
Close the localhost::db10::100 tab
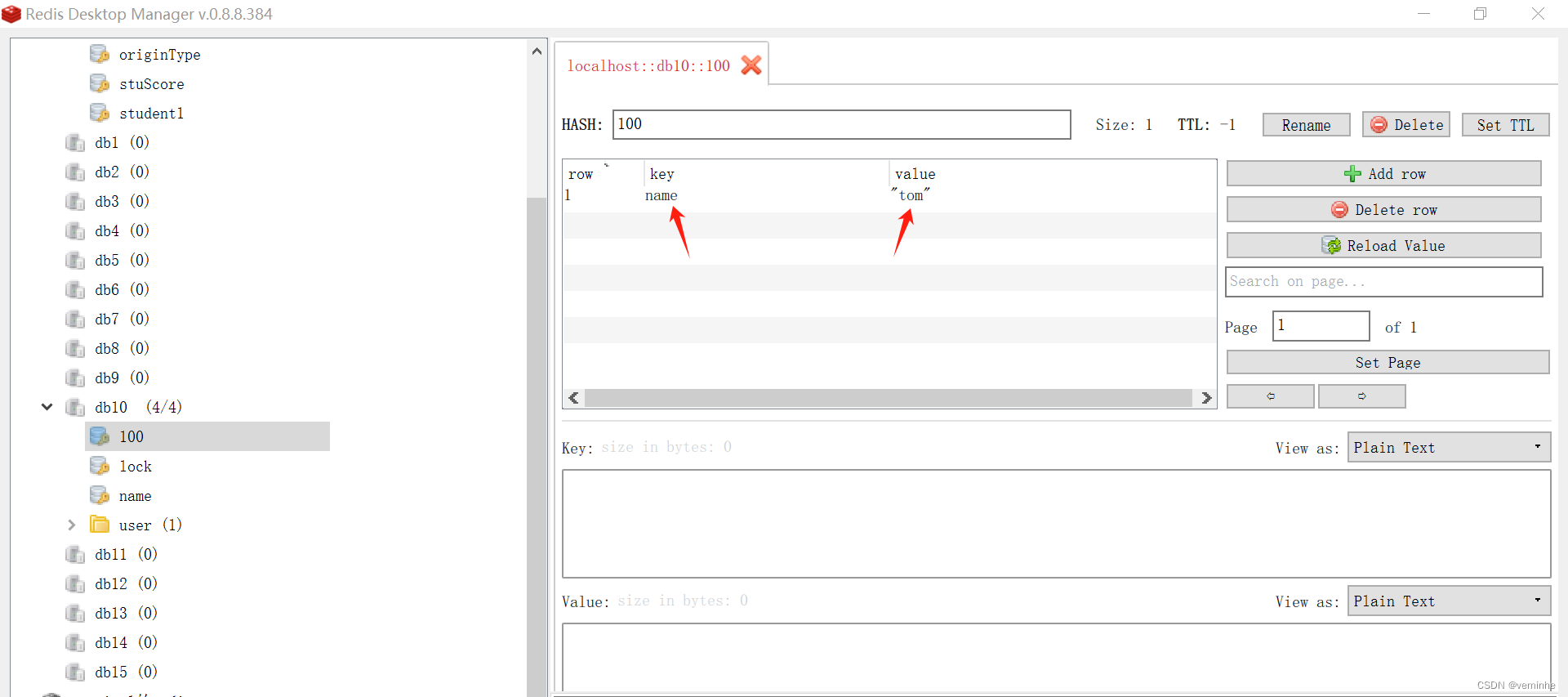pos(751,65)
